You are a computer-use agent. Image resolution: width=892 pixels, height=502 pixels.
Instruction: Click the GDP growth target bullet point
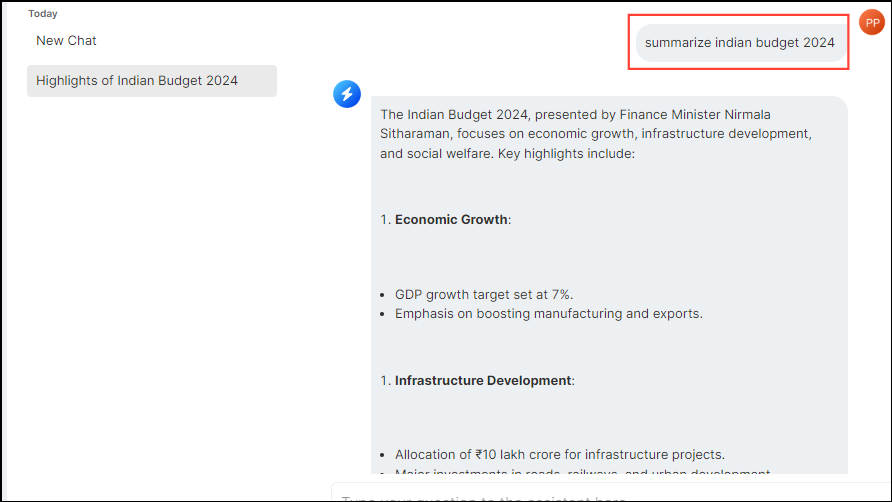tap(484, 294)
